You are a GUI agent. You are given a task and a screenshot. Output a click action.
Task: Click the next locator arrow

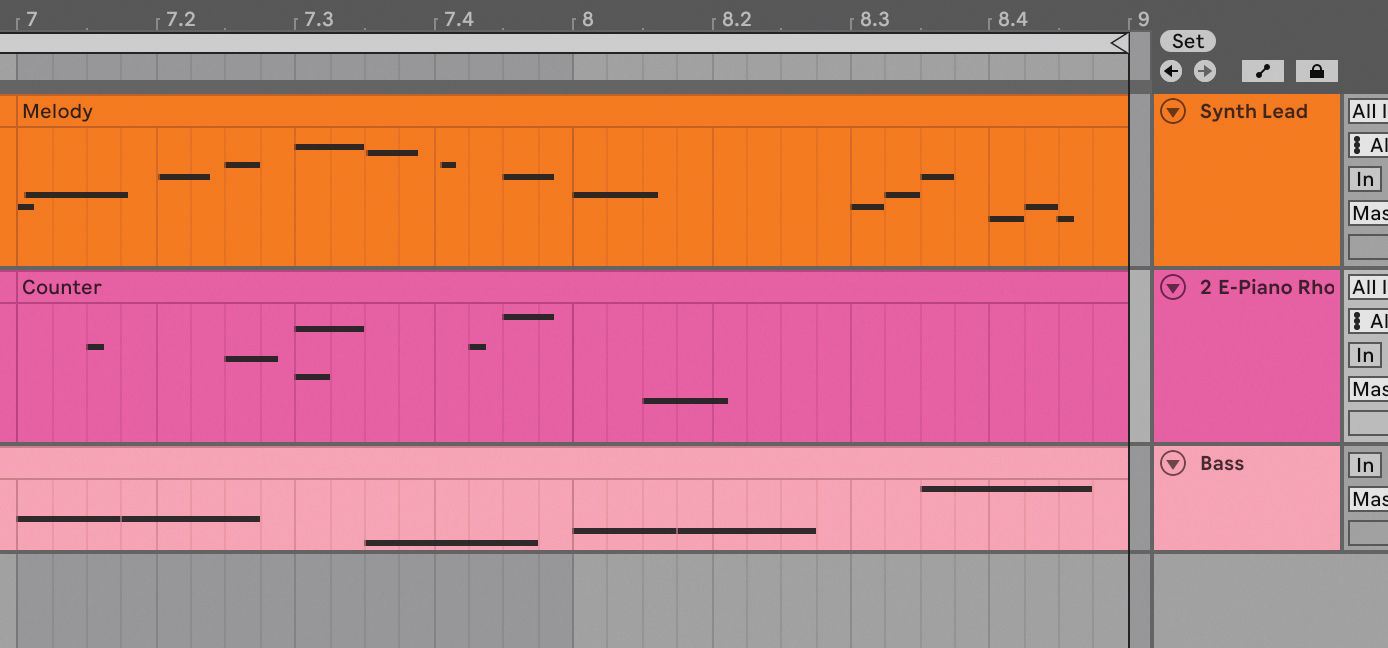[x=1204, y=71]
